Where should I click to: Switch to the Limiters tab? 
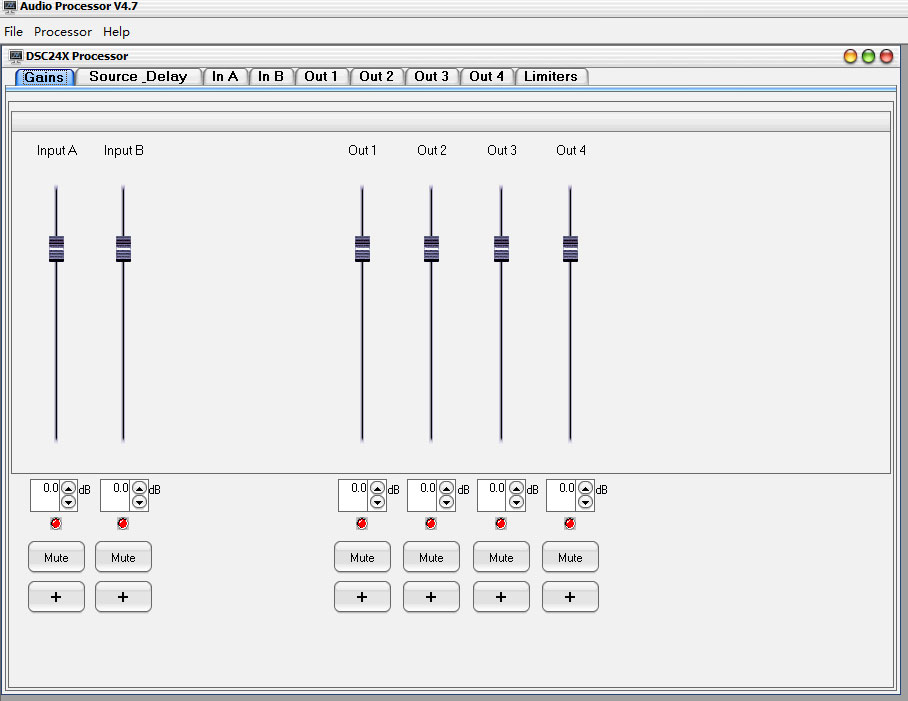click(551, 76)
